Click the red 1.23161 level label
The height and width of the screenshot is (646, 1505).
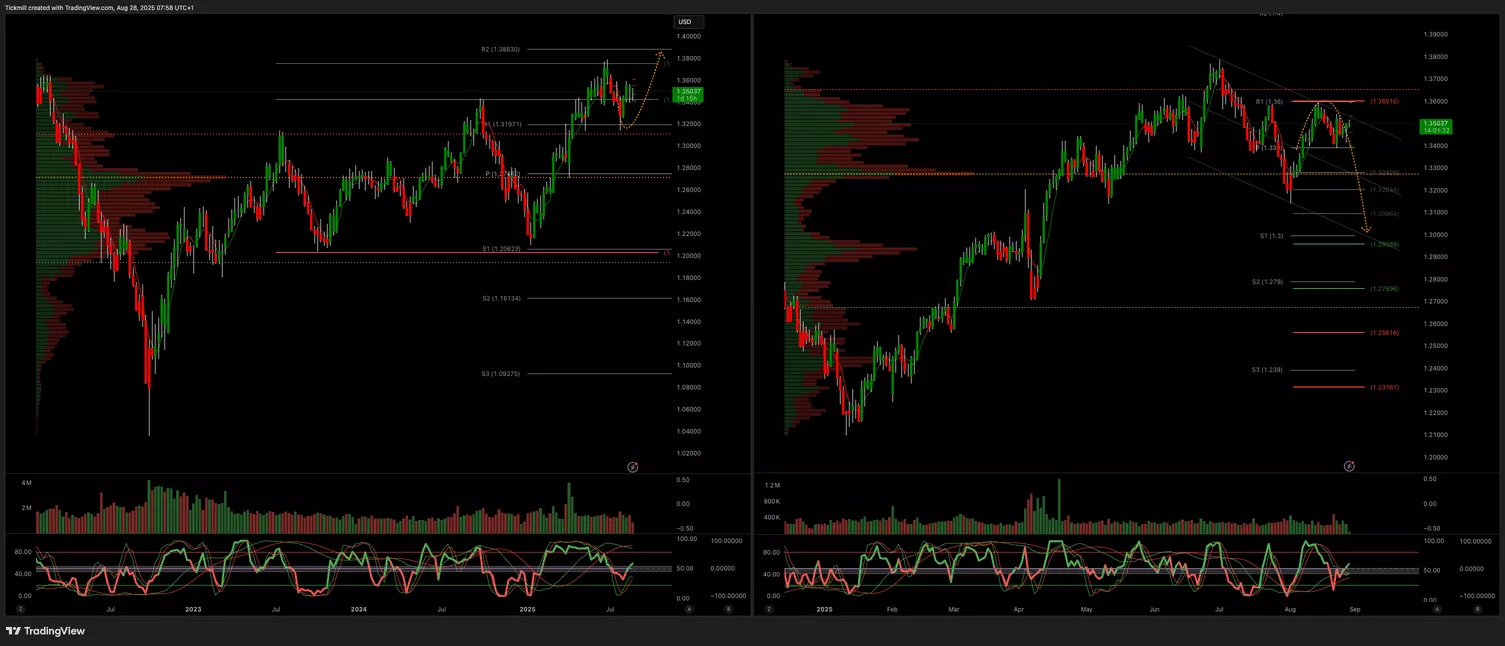[x=1384, y=387]
